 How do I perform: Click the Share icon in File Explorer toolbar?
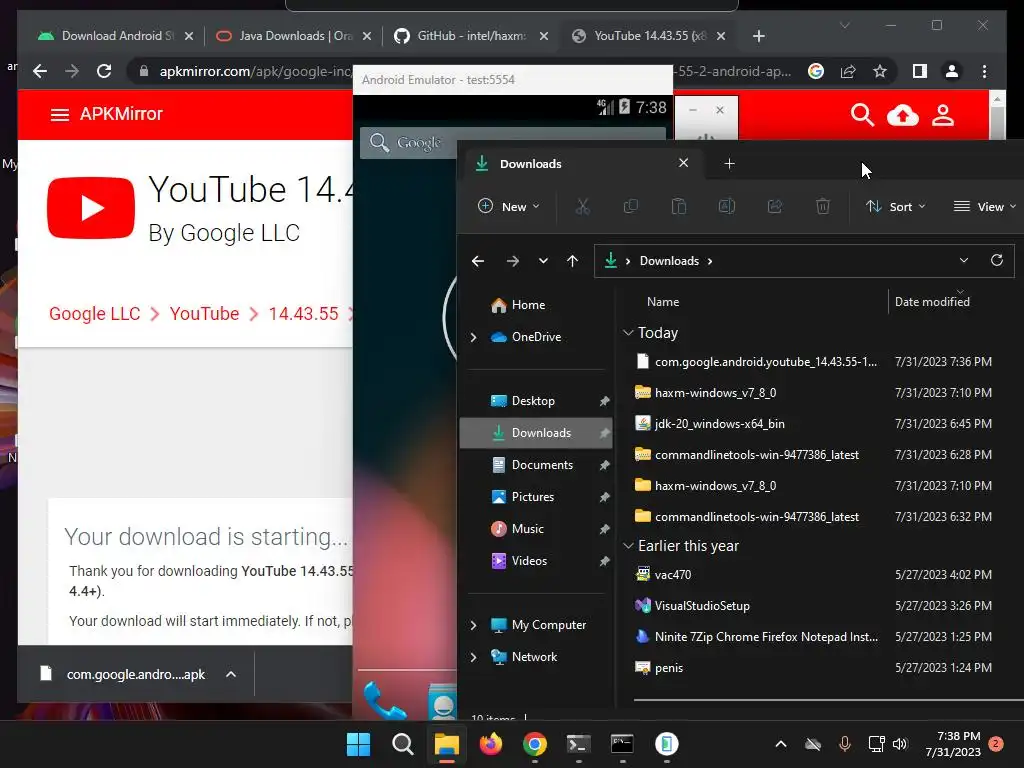pyautogui.click(x=775, y=207)
